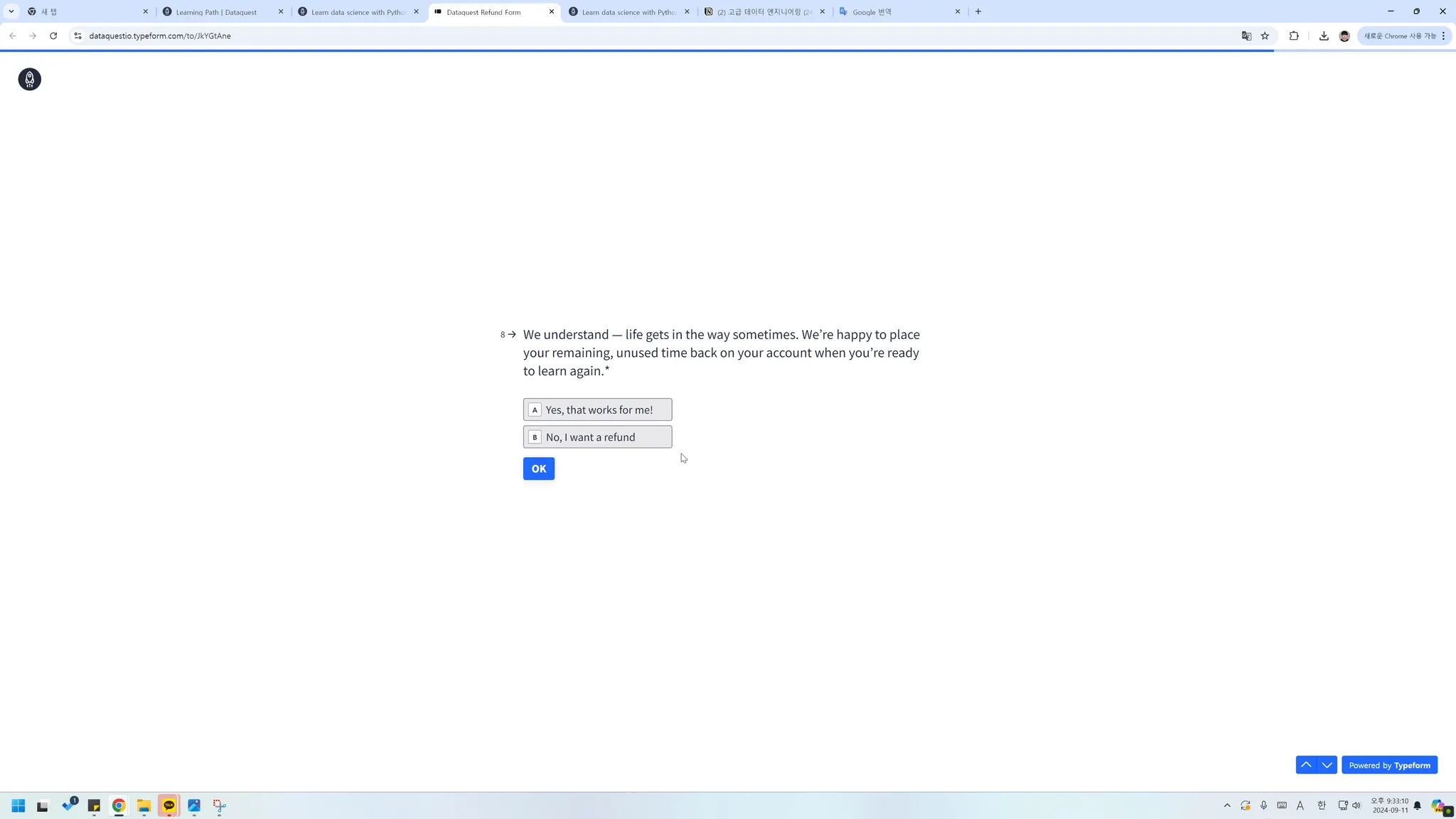Bookmark this page with star icon
The image size is (1456, 819).
1265,36
